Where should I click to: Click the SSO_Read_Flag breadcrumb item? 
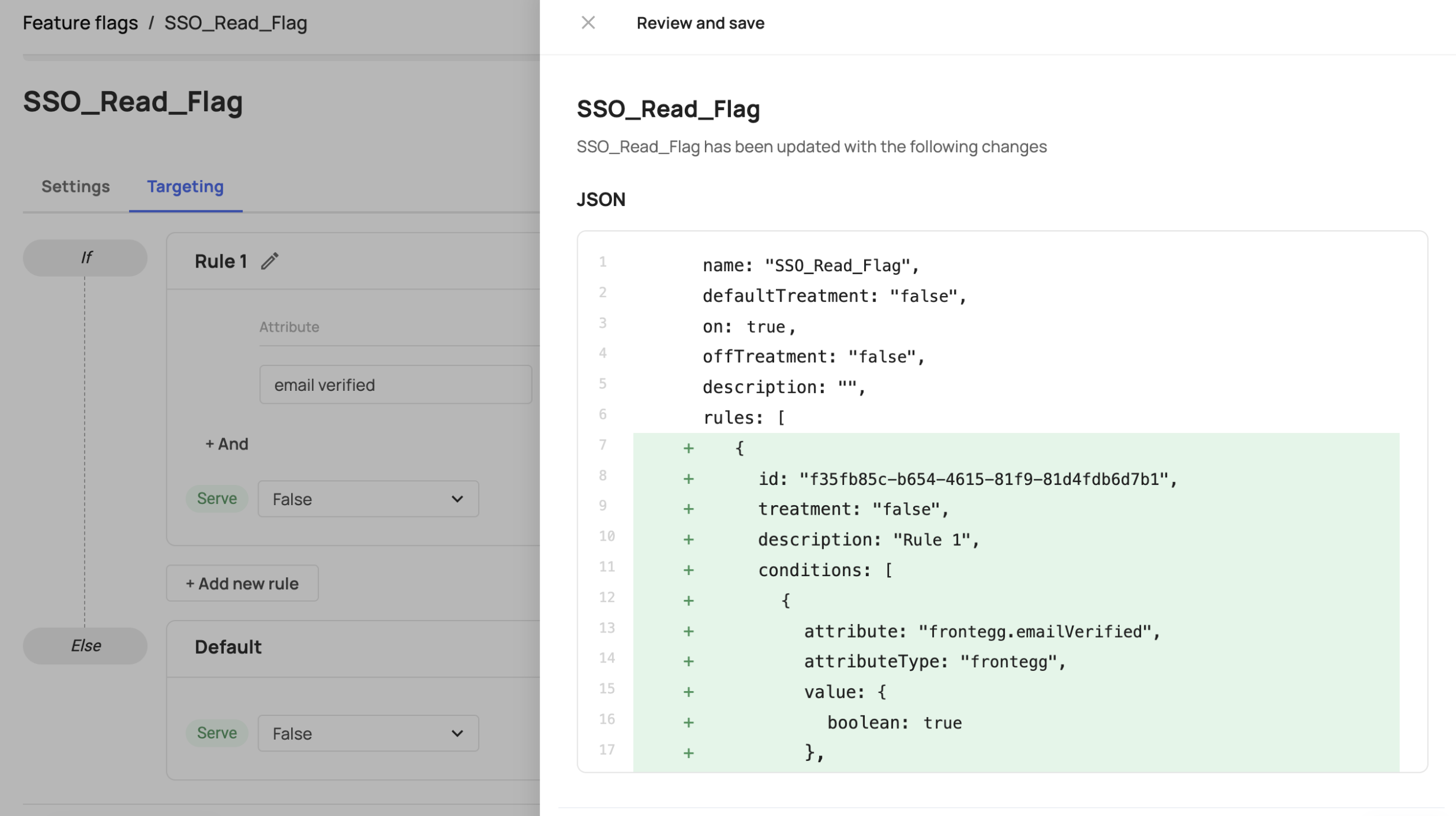pos(236,23)
